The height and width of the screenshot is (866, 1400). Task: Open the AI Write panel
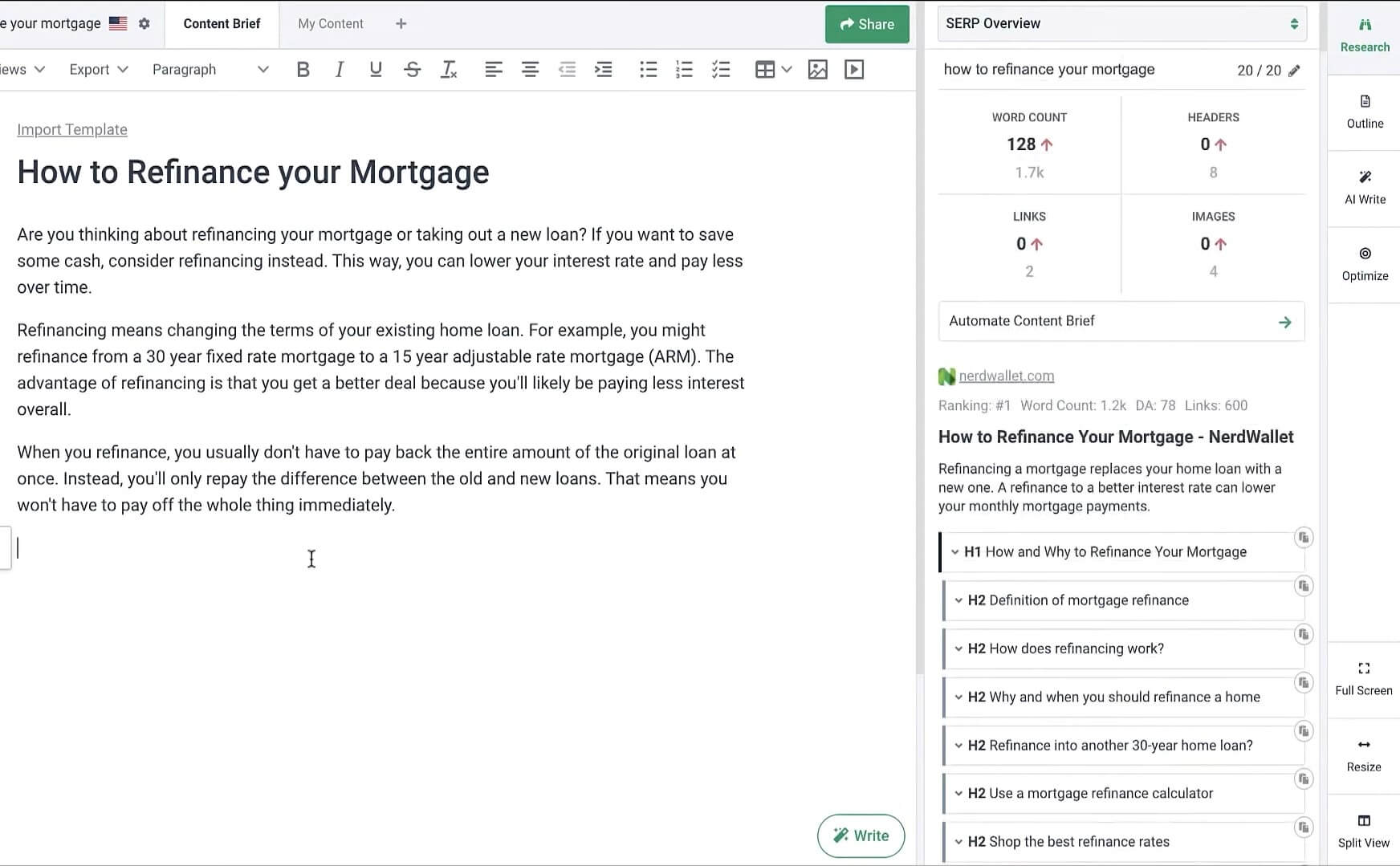tap(1365, 188)
